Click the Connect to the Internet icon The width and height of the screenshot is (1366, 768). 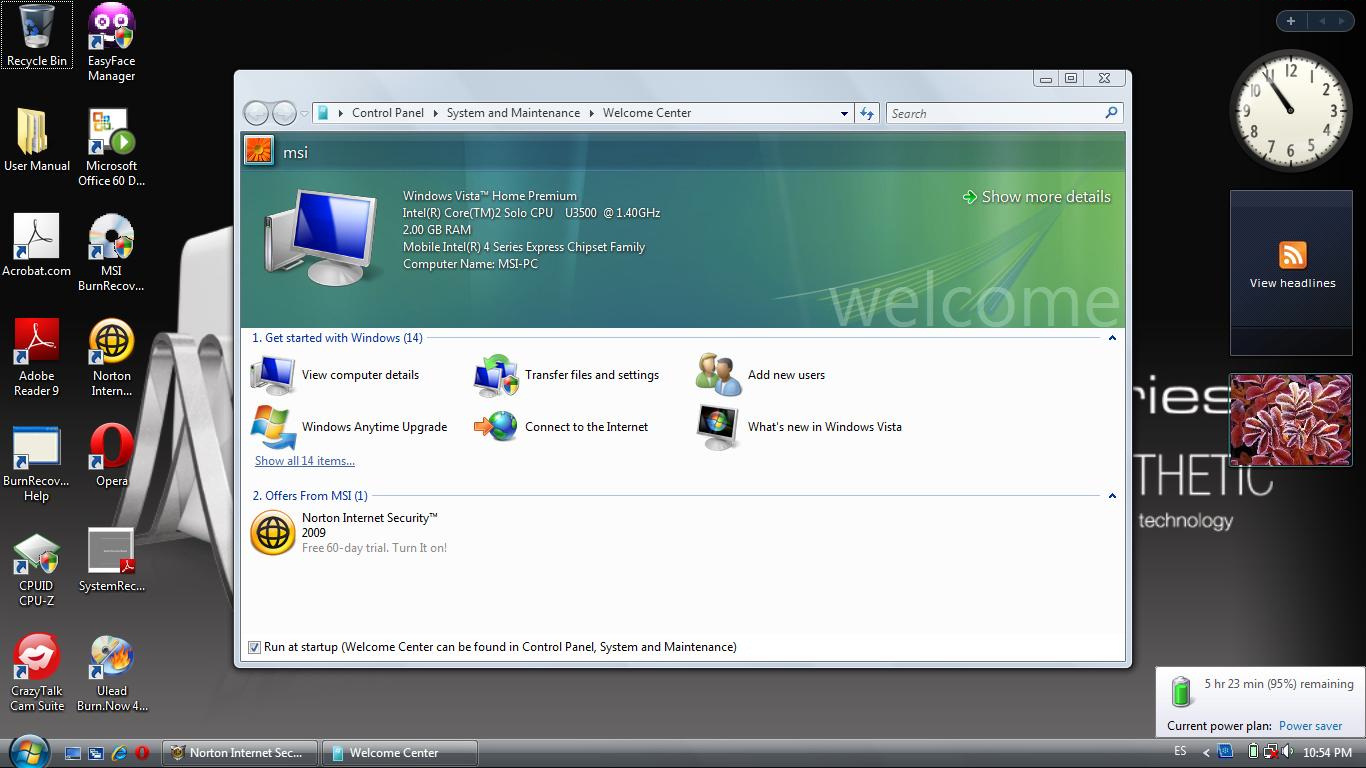click(496, 427)
